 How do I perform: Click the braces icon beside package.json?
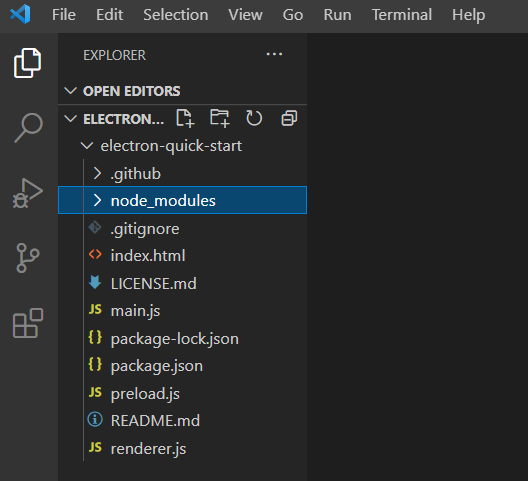pyautogui.click(x=95, y=364)
